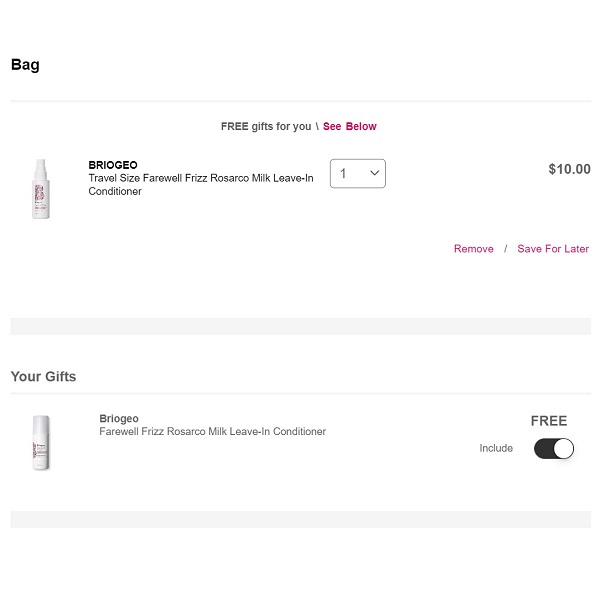Click the Your Gifts section heading
600x600 pixels.
[43, 377]
